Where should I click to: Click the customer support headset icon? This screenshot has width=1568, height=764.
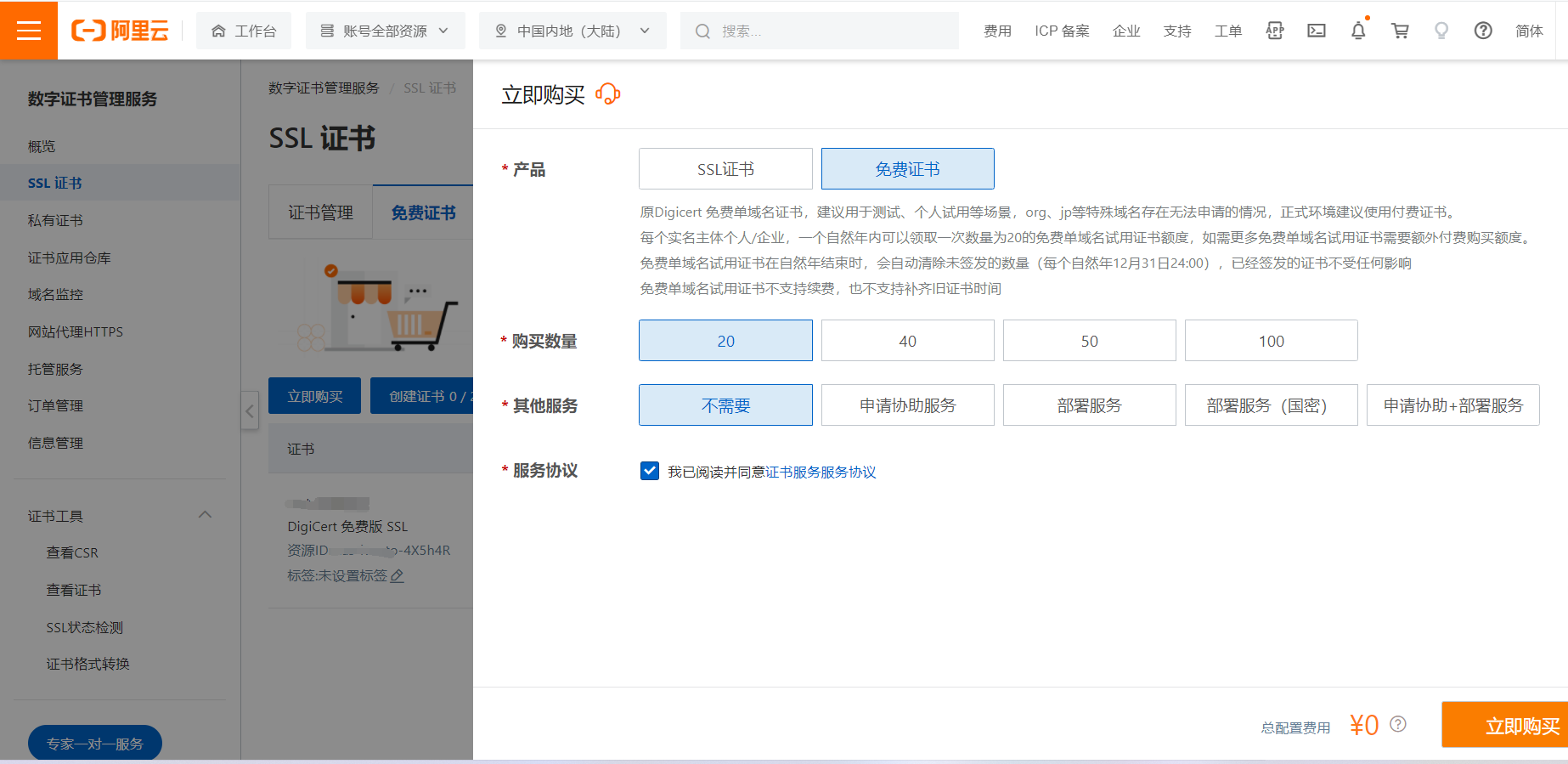(x=608, y=93)
